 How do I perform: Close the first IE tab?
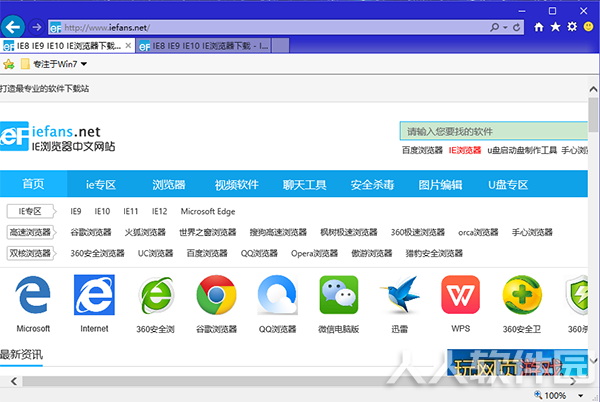[x=129, y=46]
